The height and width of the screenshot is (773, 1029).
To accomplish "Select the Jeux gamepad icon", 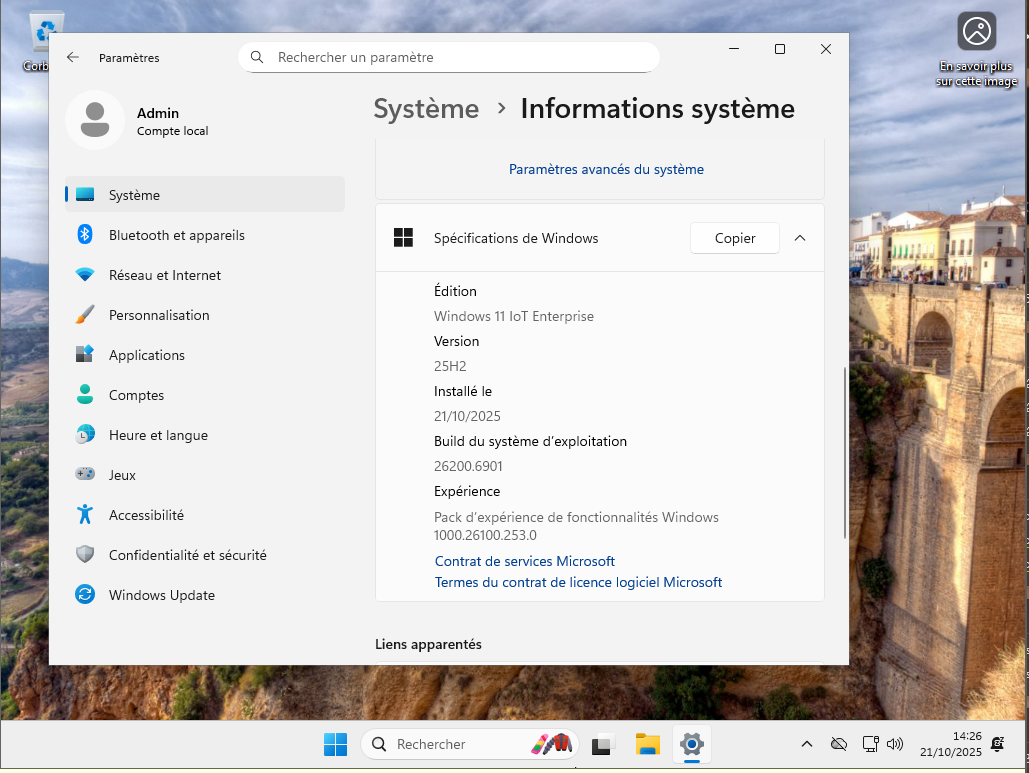I will [85, 475].
